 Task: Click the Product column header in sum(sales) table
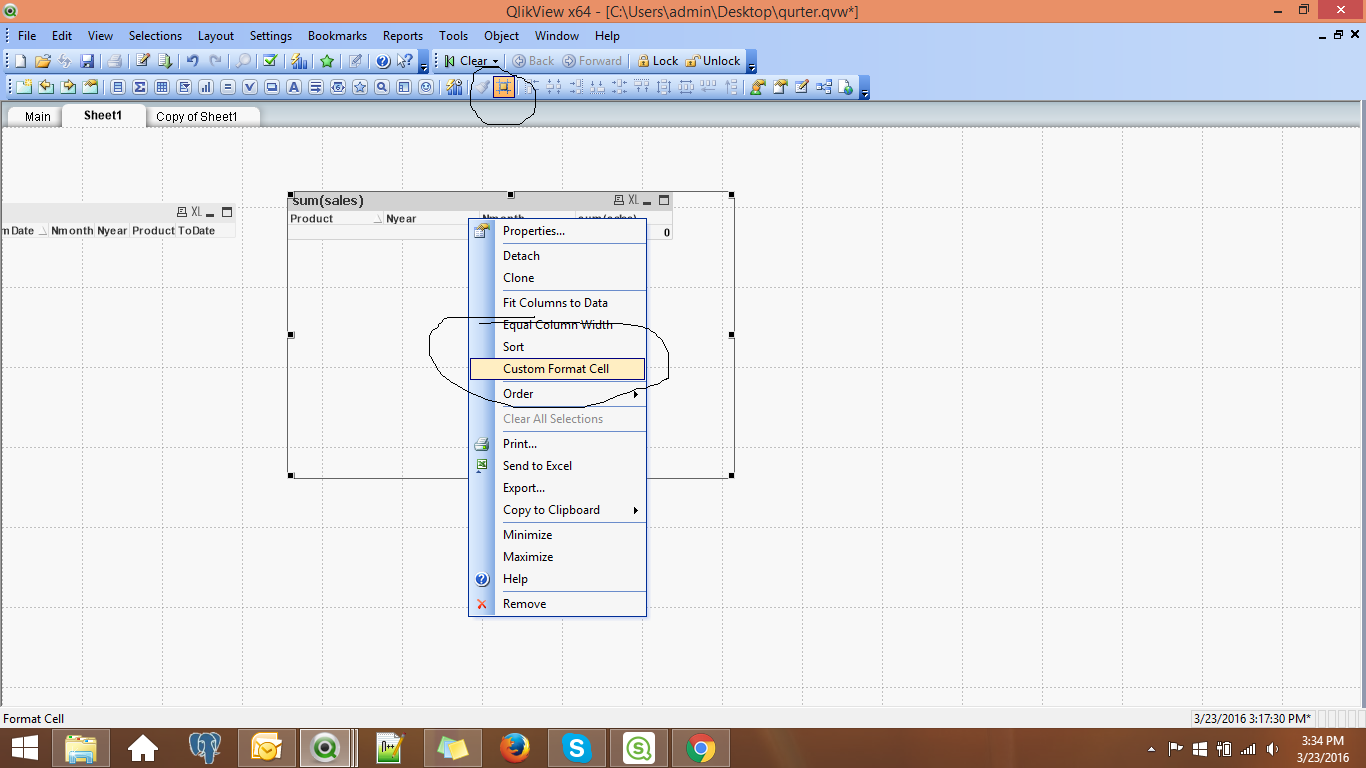tap(312, 219)
